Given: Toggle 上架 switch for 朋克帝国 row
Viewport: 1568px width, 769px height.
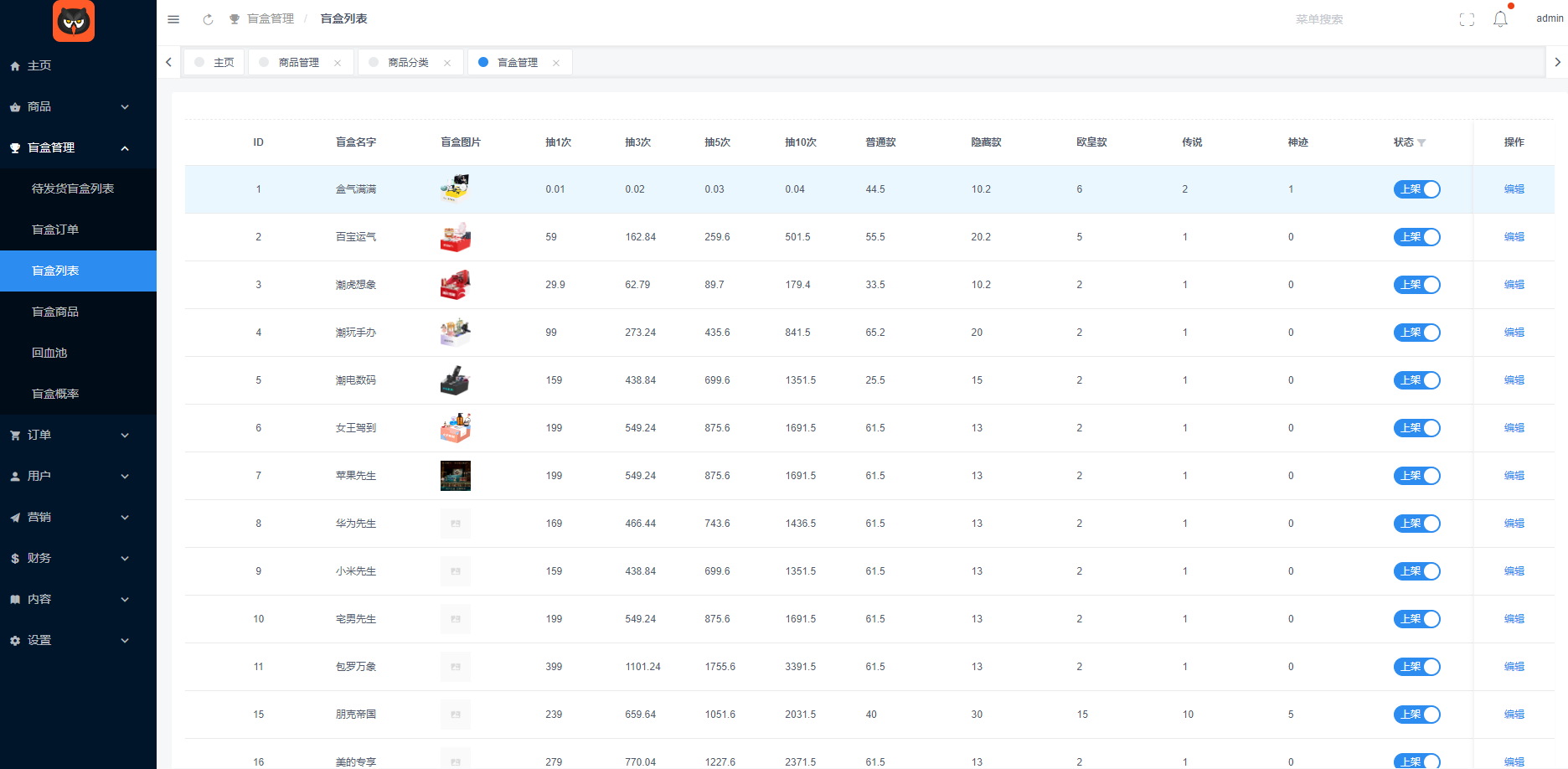Looking at the screenshot, I should click(1416, 715).
